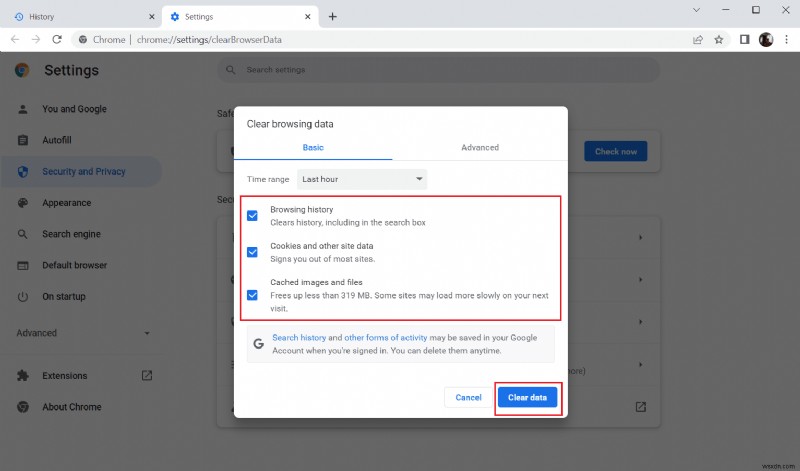Image resolution: width=800 pixels, height=471 pixels.
Task: Click the Cached images and files label
Action: click(316, 282)
